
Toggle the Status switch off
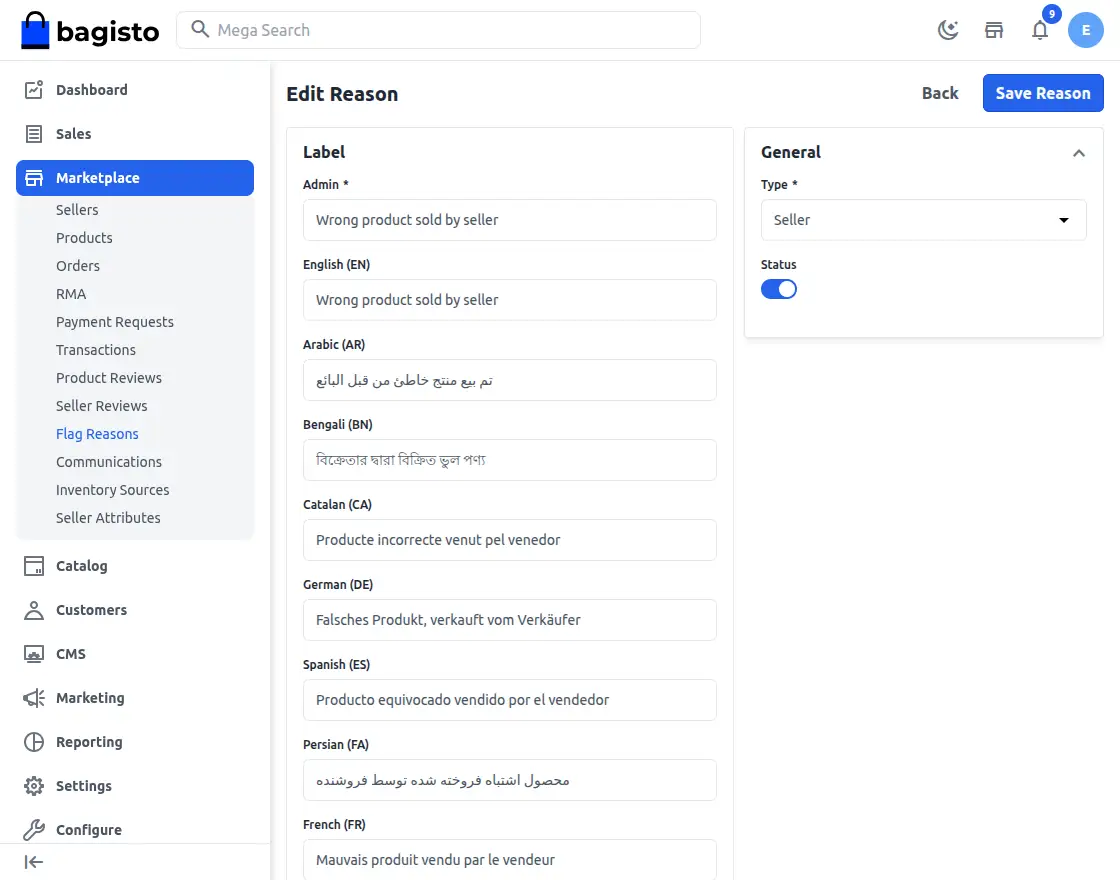click(779, 289)
